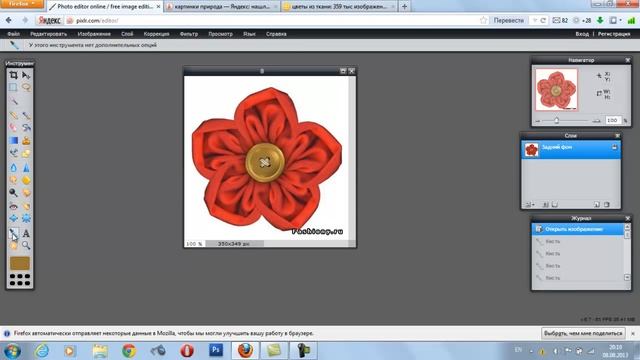Select the Sponge tool
Viewport: 640px width, 360px height.
(x=26, y=180)
